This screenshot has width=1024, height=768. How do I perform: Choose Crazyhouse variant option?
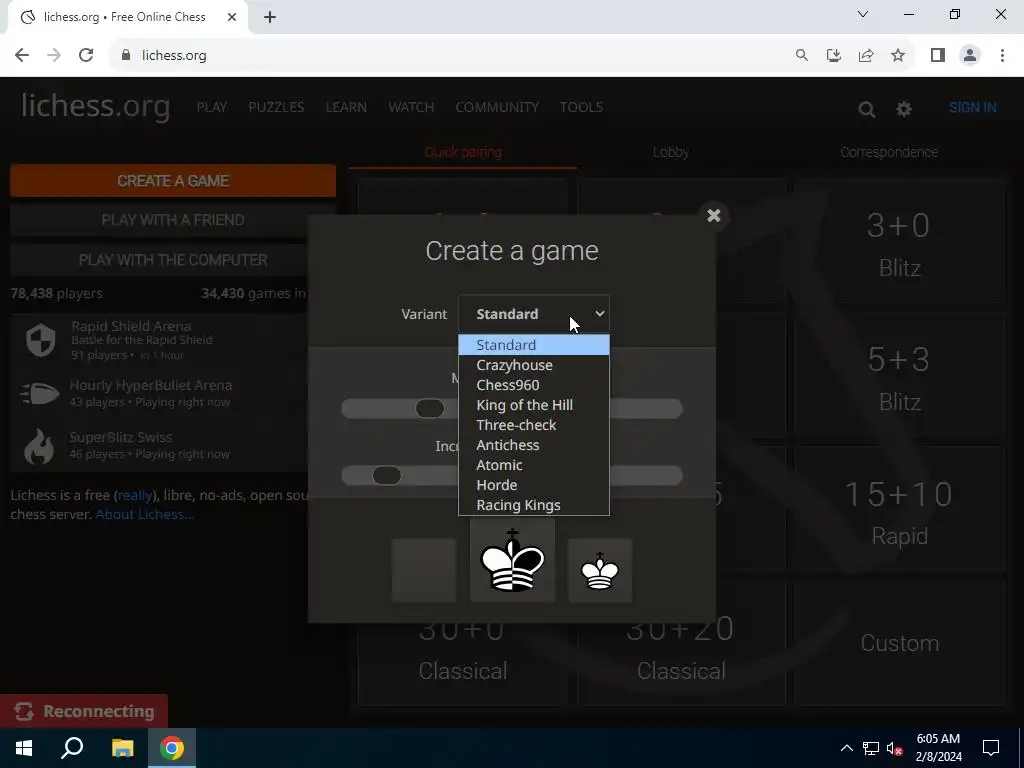point(534,365)
